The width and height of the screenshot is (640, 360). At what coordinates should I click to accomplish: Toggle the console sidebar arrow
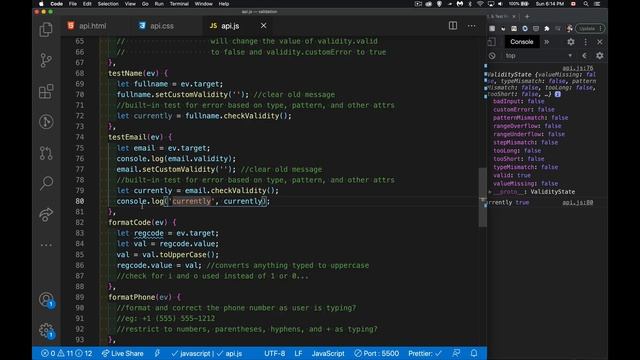(584, 56)
